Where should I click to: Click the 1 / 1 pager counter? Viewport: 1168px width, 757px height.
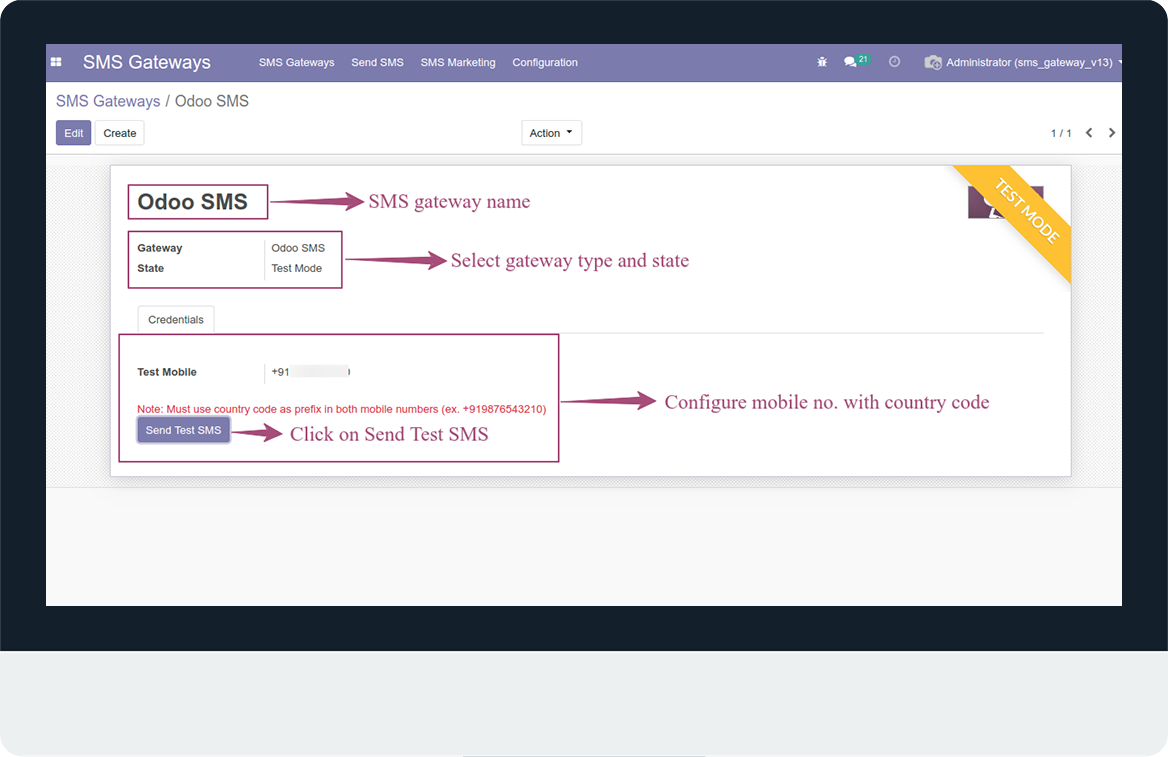point(1061,133)
